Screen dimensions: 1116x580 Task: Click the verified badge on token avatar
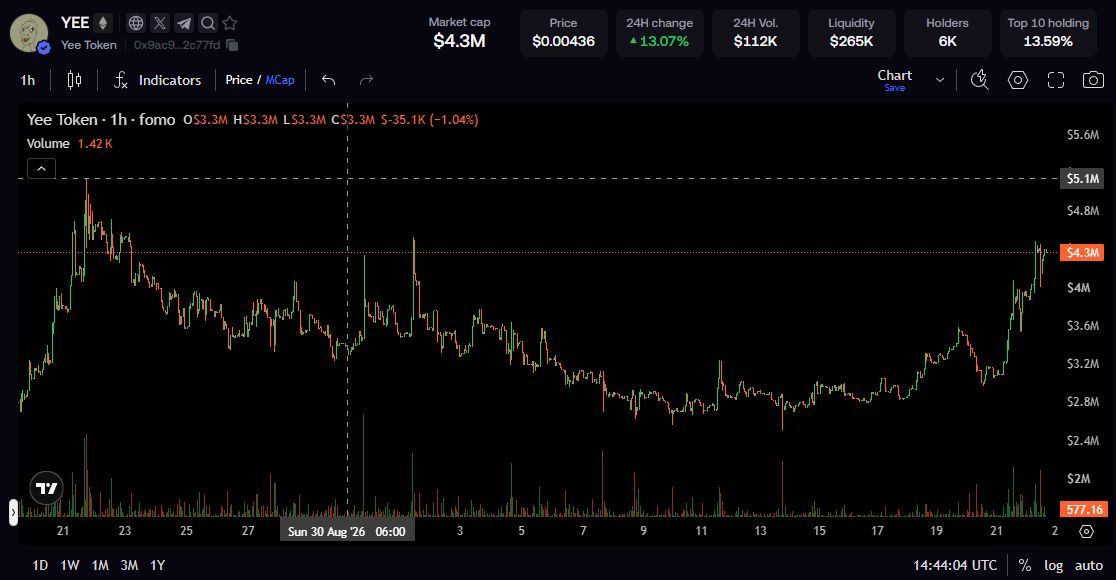[43, 48]
